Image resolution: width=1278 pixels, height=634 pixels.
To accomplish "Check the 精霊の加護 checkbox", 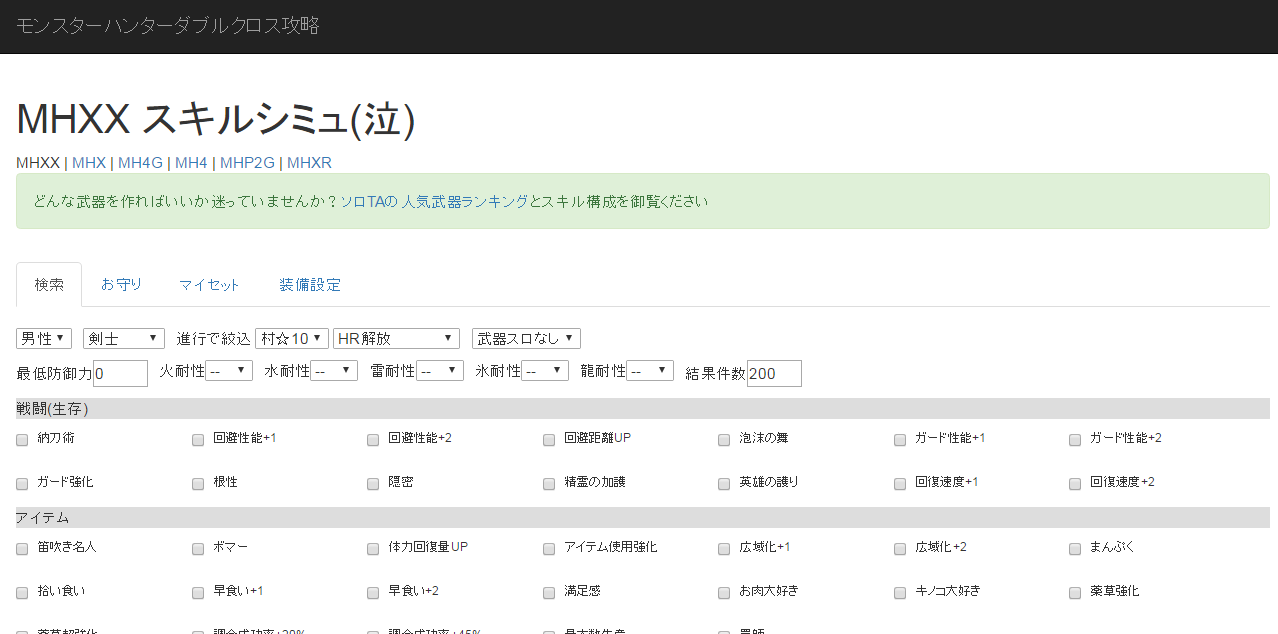I will [x=549, y=484].
